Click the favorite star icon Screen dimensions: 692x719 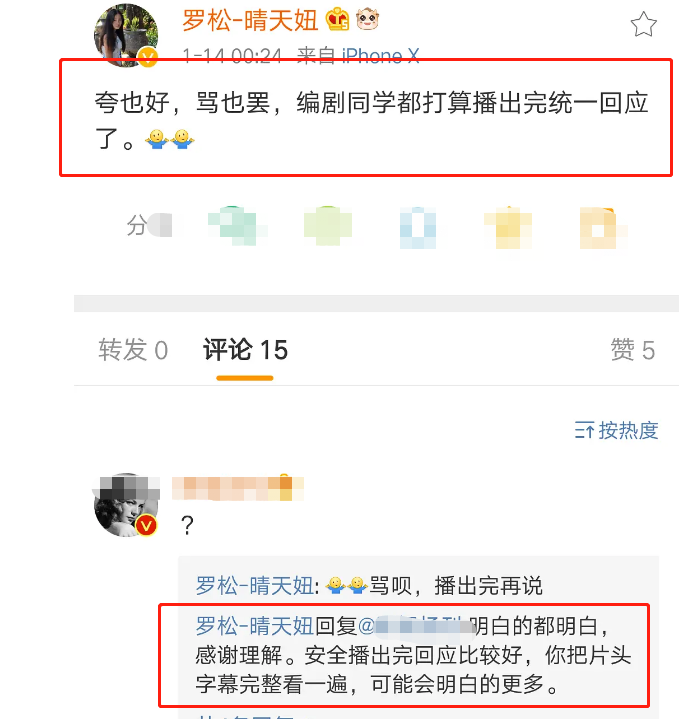[643, 24]
